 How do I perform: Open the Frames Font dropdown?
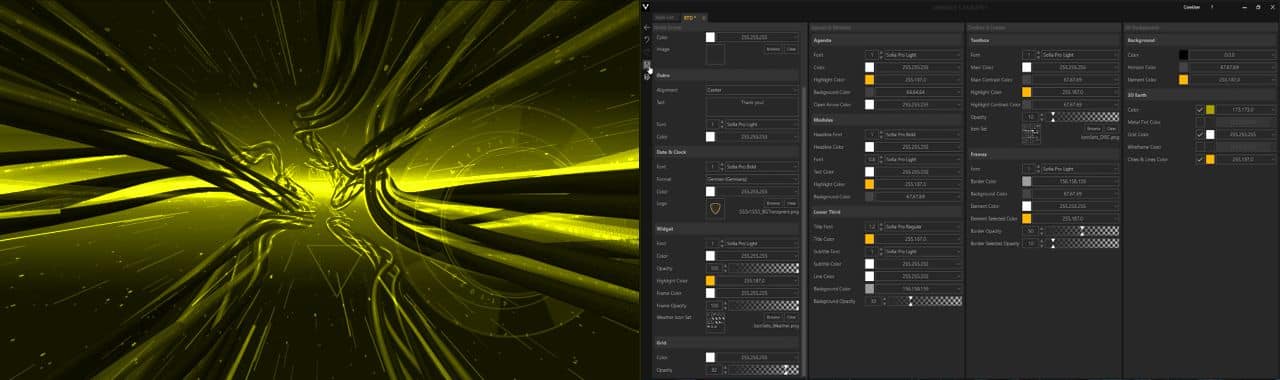pos(1079,169)
